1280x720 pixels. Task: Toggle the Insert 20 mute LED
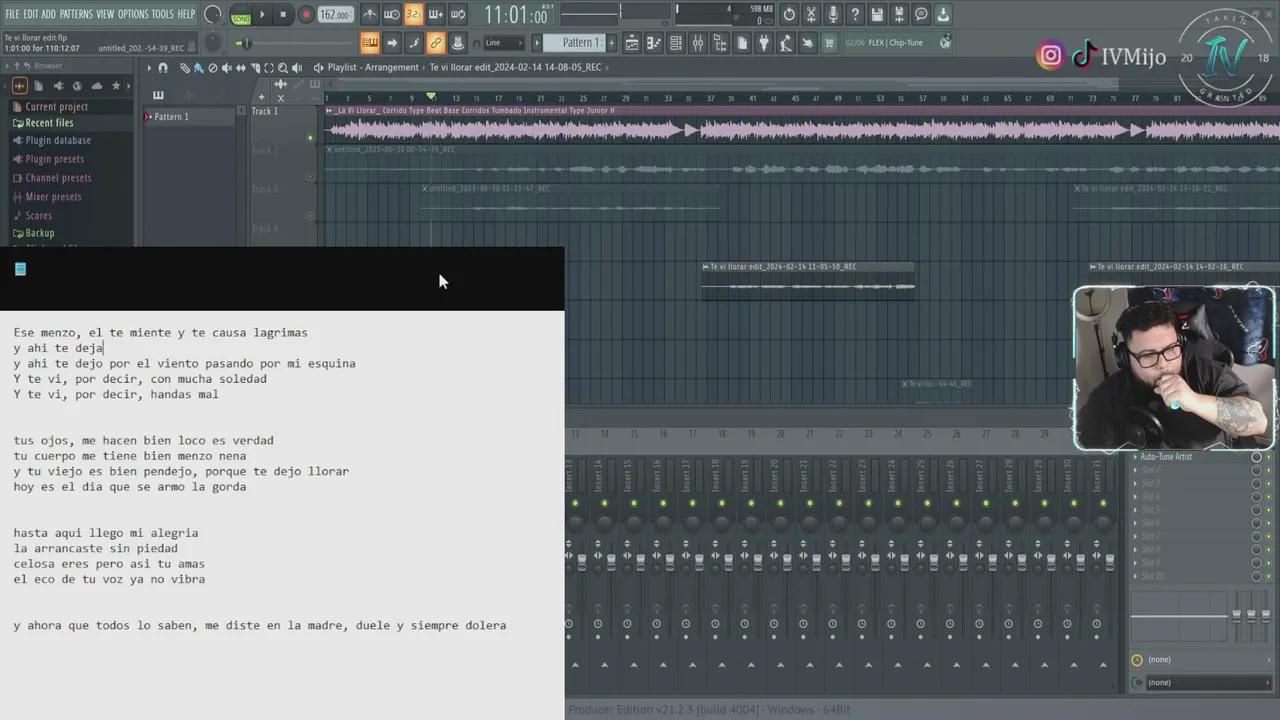(781, 503)
